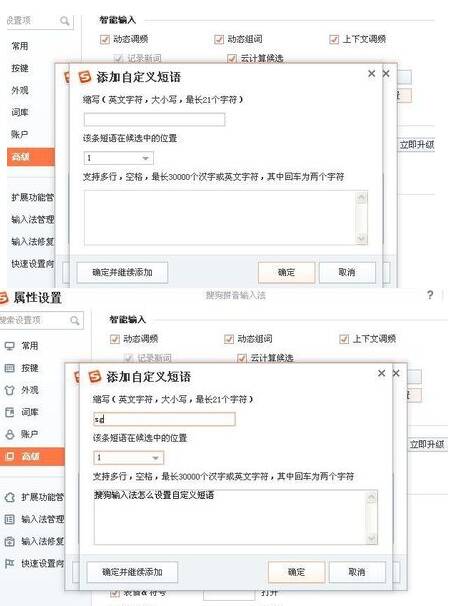This screenshot has height=606, width=452.
Task: Click the dictionary icon beside 词库
Action: (9, 412)
